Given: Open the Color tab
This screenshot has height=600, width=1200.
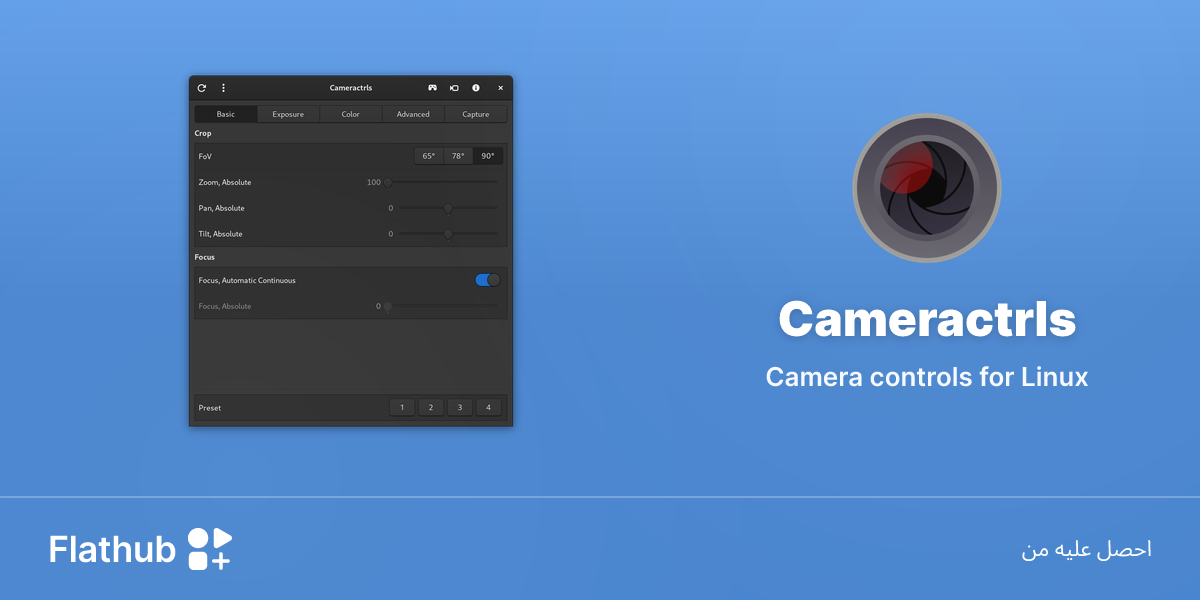Looking at the screenshot, I should 350,114.
